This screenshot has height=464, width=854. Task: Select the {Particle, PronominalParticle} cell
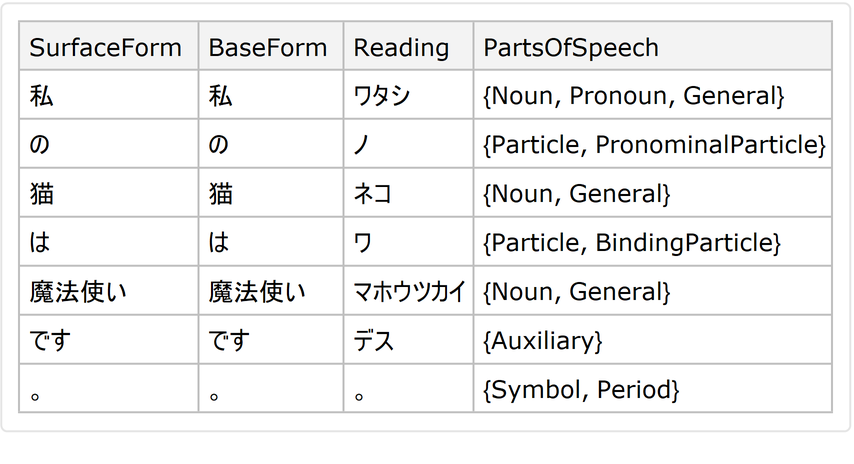(x=653, y=145)
